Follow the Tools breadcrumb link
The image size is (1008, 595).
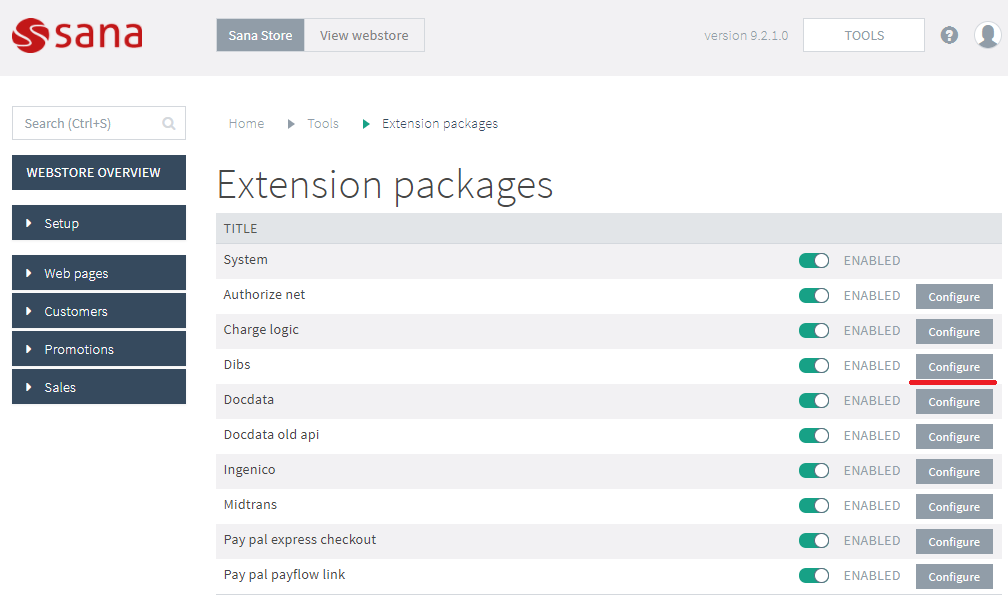pyautogui.click(x=323, y=123)
